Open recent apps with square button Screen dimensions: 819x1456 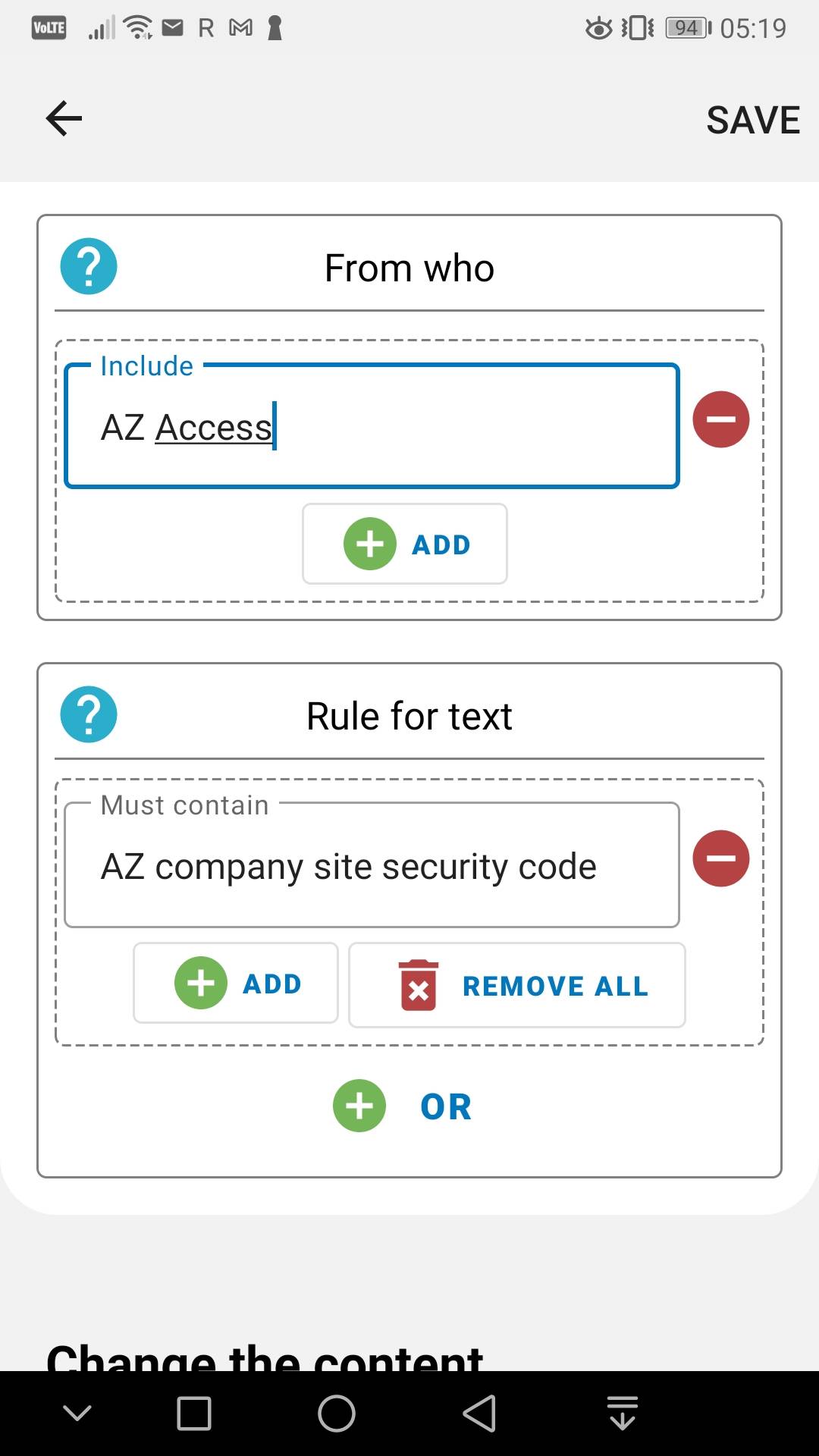click(194, 1414)
